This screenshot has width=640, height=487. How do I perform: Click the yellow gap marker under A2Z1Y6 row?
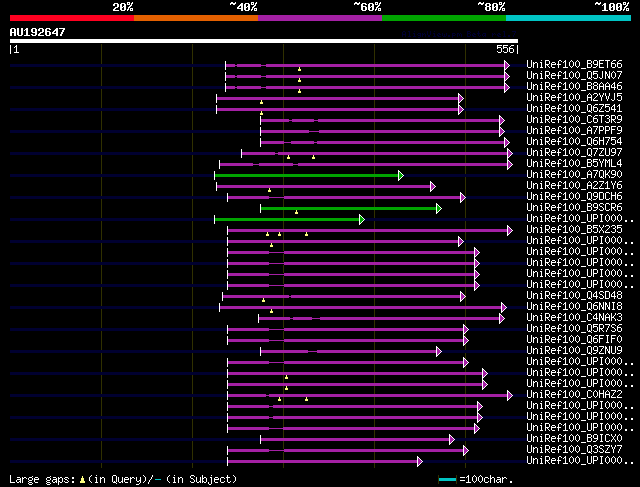[x=269, y=190]
